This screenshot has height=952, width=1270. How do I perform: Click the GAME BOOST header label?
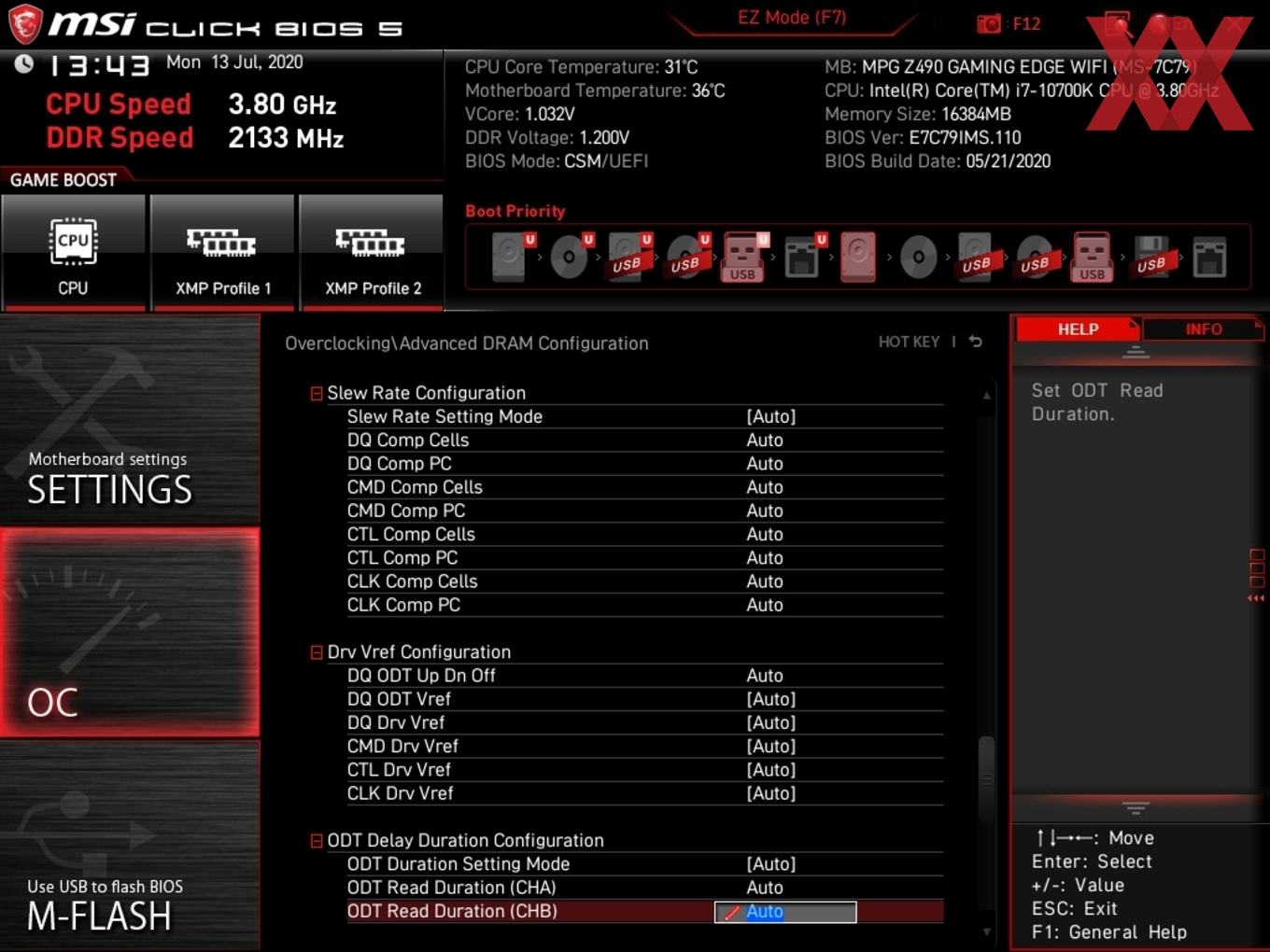pyautogui.click(x=63, y=179)
